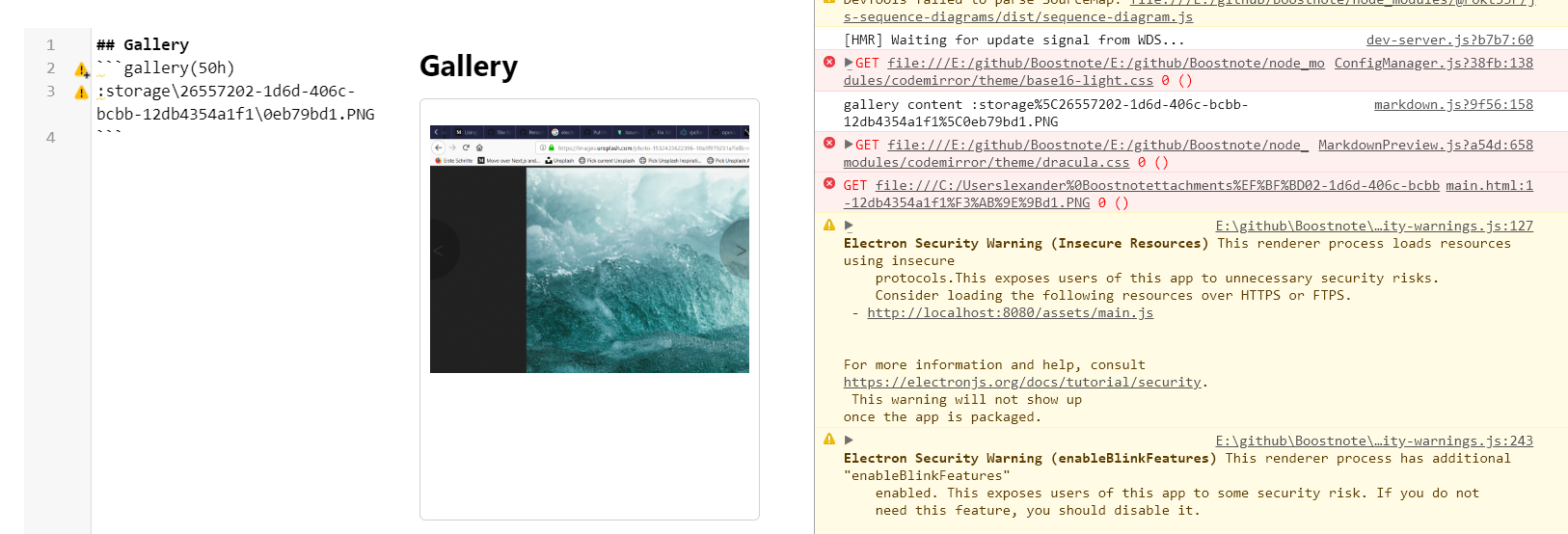The image size is (1568, 534).
Task: Click the base16-light.css file URL
Action: (1106, 63)
